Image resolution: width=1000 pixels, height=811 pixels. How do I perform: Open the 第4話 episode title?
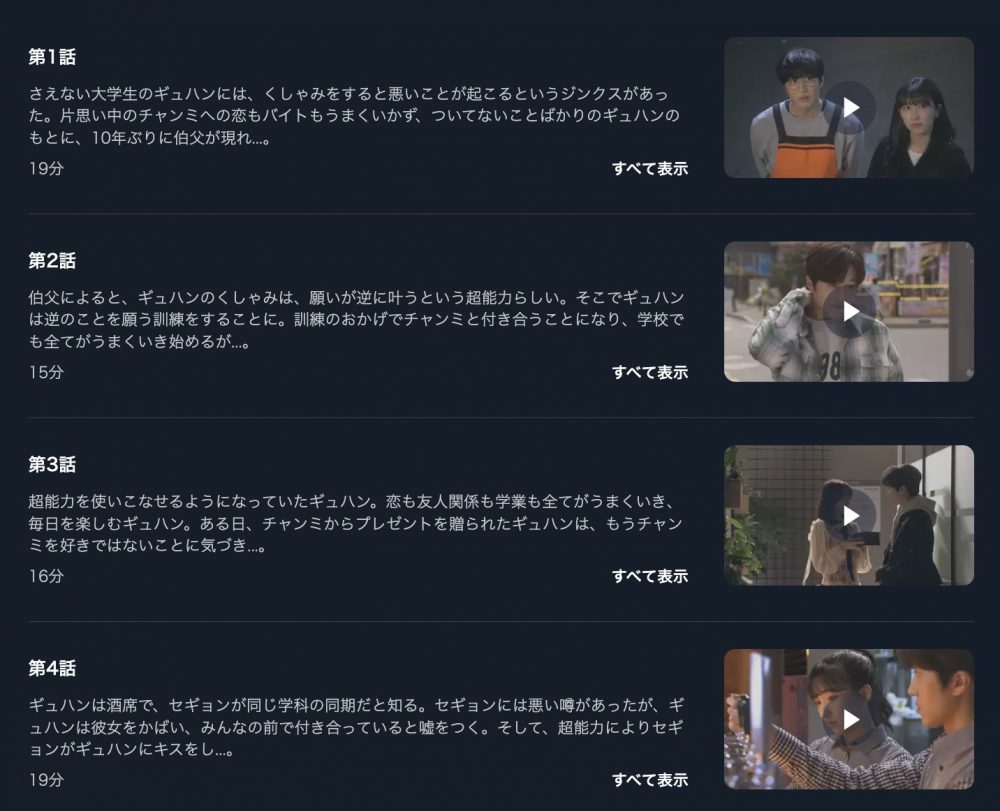pyautogui.click(x=52, y=668)
